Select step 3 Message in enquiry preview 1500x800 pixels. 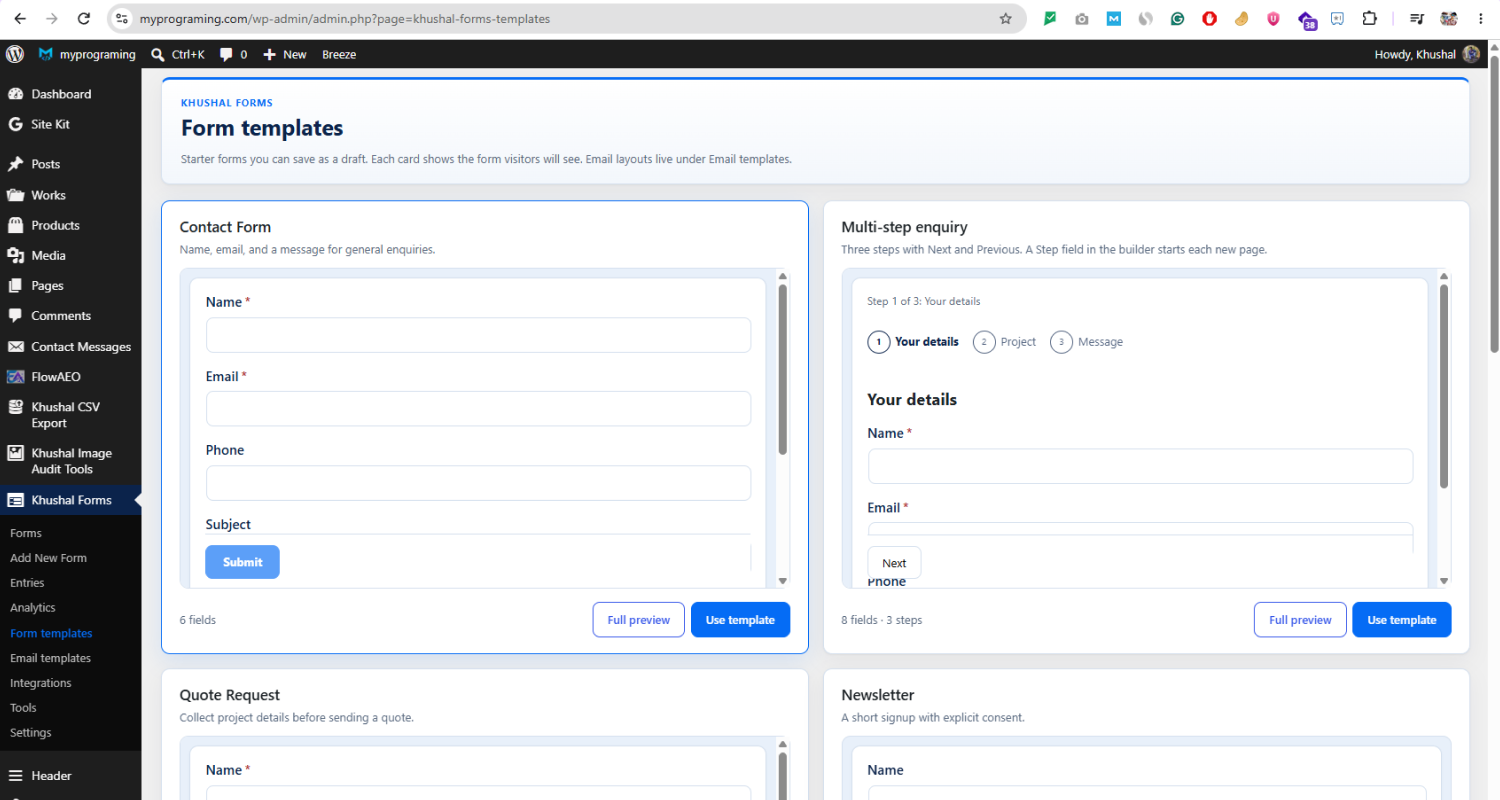(x=1087, y=342)
